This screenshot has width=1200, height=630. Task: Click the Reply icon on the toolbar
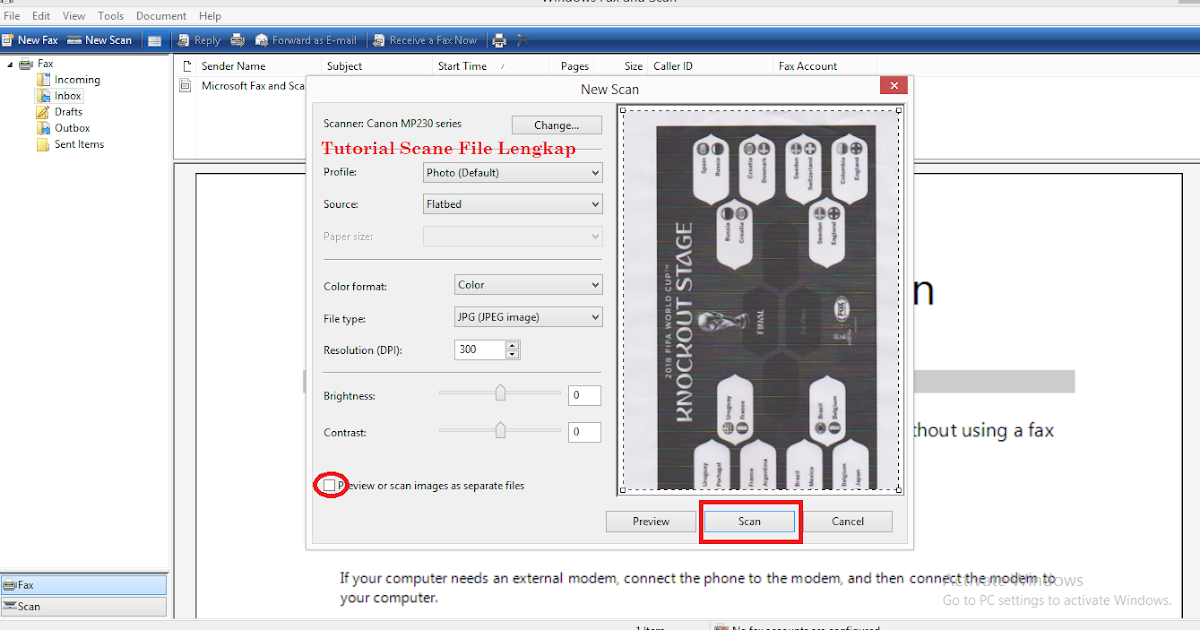click(x=200, y=39)
